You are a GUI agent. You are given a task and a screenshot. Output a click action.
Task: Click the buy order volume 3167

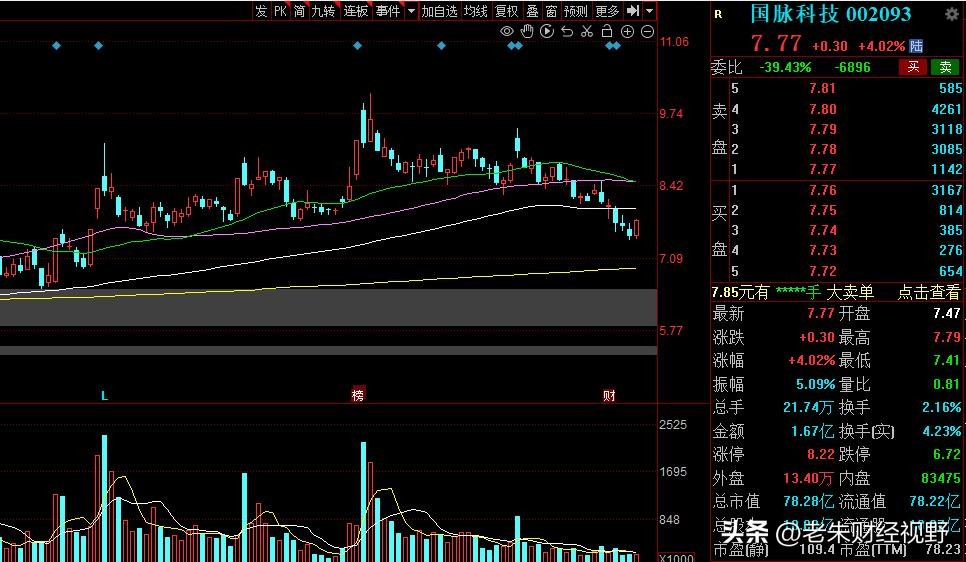click(x=947, y=190)
